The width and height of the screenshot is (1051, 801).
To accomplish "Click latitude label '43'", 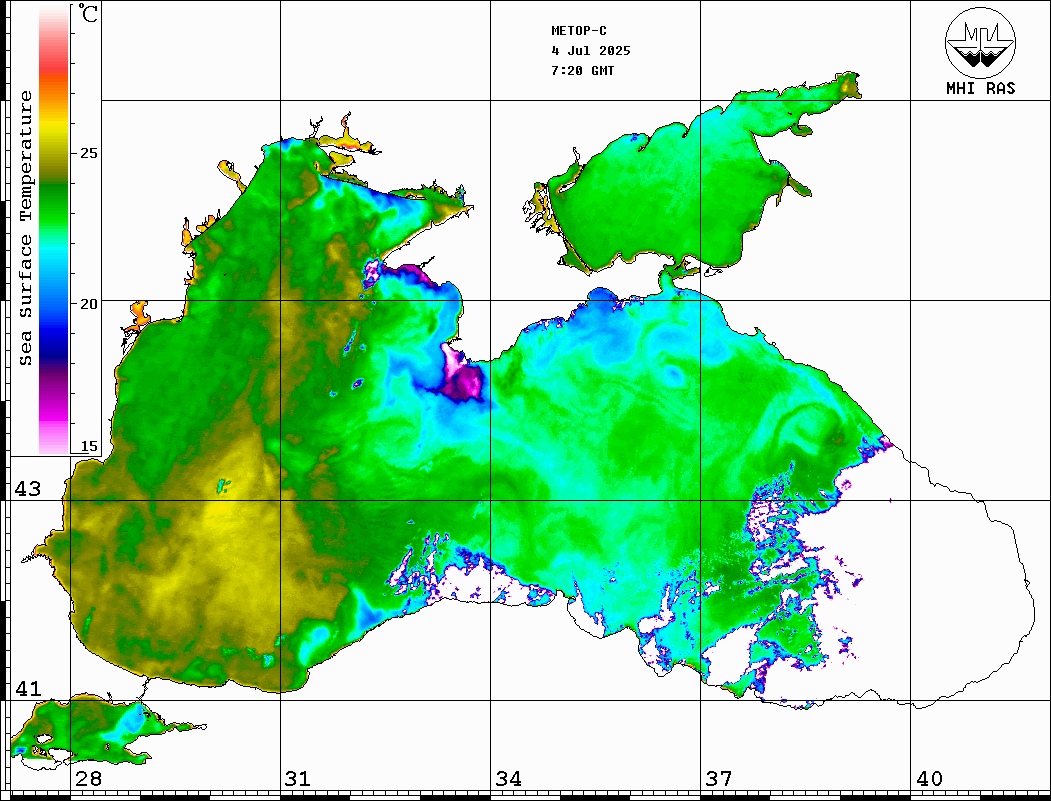I will (28, 489).
